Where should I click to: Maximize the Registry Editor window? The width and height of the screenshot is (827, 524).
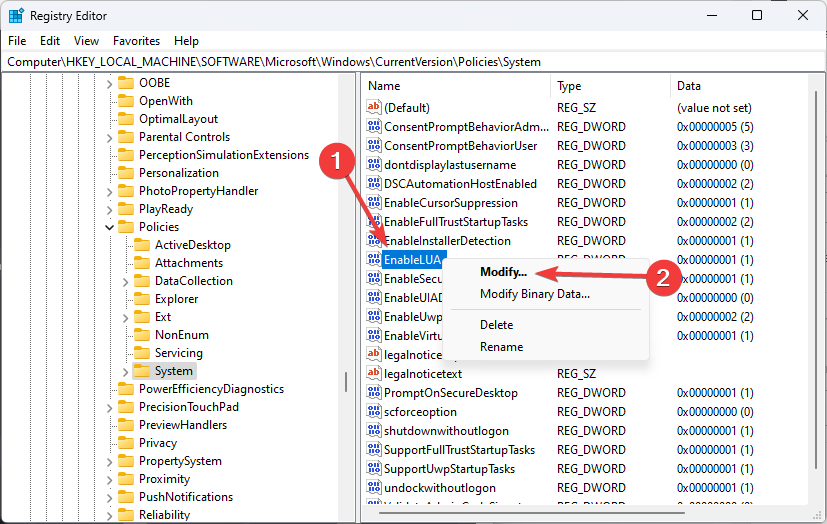pos(757,15)
